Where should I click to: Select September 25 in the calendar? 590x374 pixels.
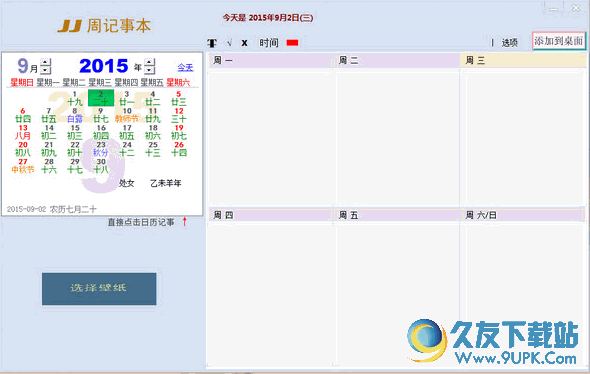pyautogui.click(x=153, y=149)
